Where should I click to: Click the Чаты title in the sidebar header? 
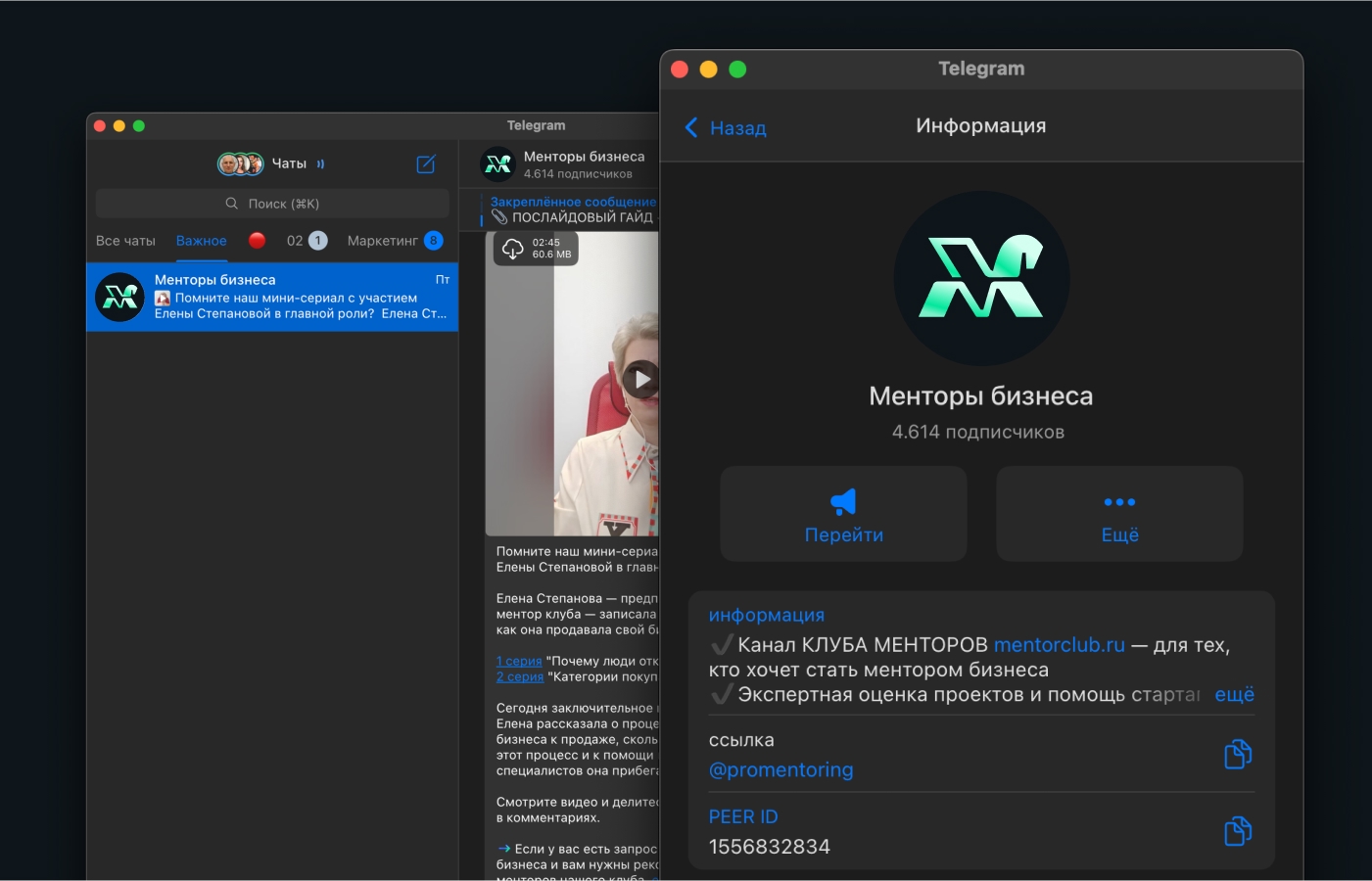coord(289,163)
